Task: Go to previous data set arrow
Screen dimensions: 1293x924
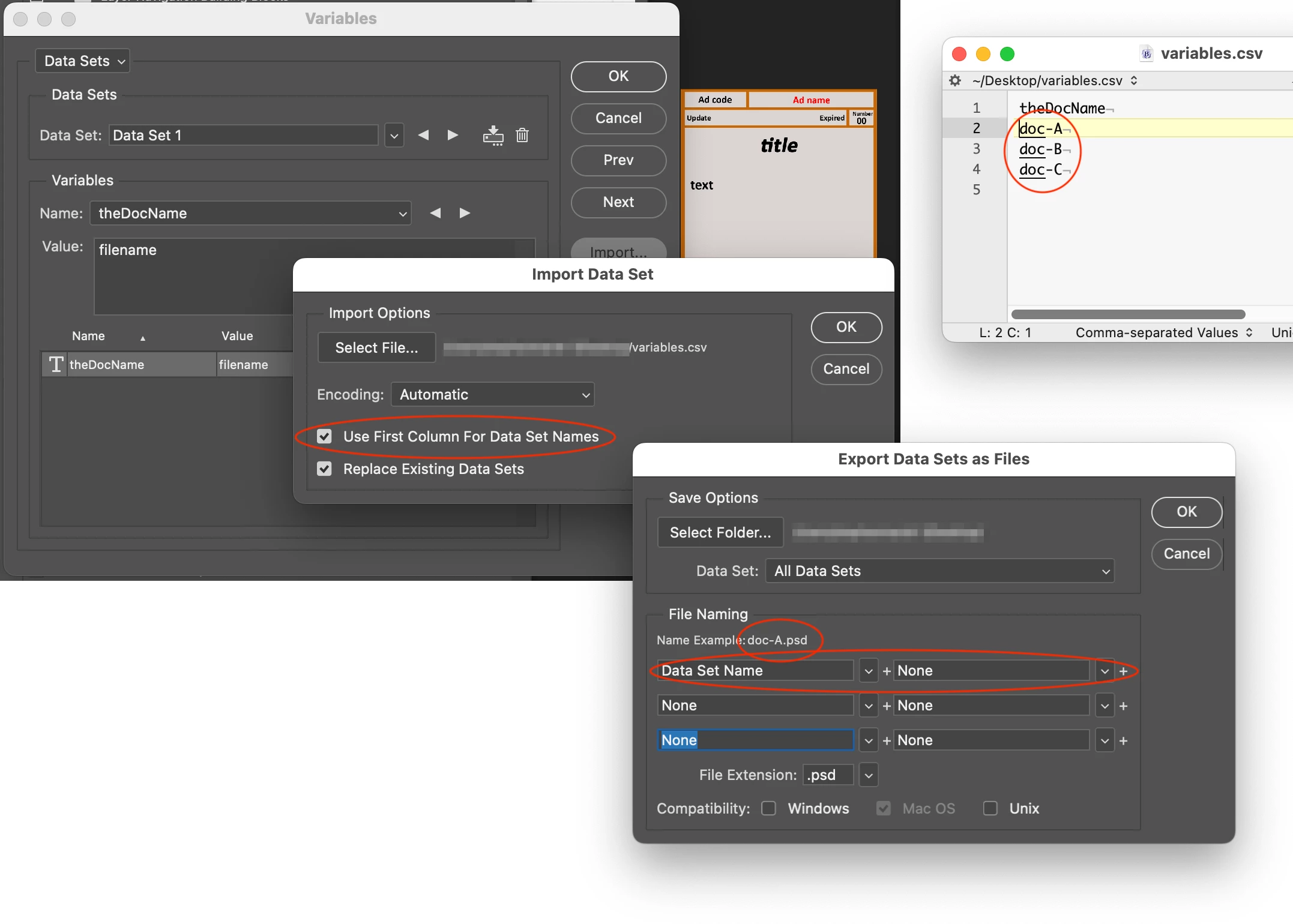Action: click(423, 135)
